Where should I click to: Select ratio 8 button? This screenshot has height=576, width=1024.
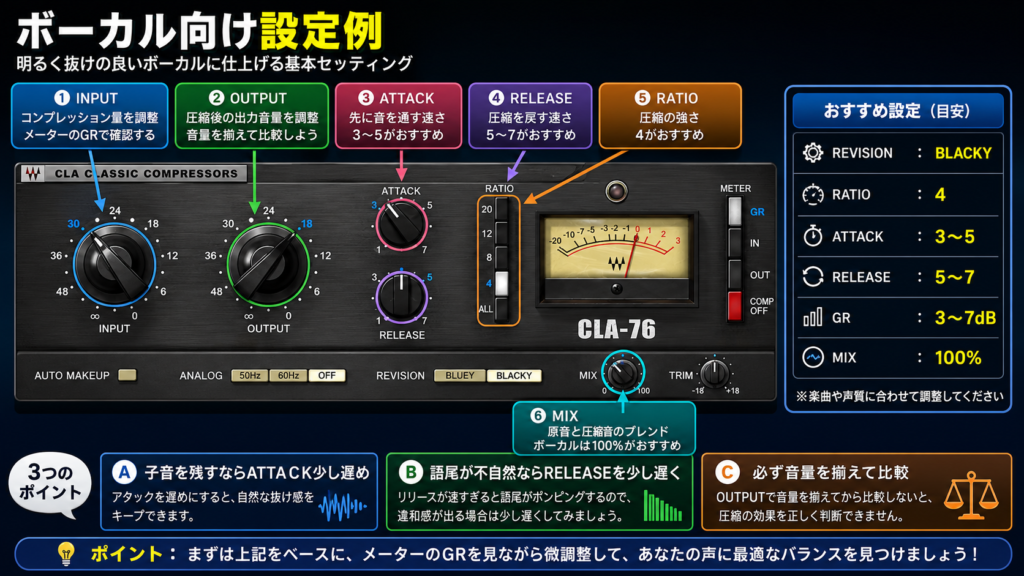(x=502, y=257)
